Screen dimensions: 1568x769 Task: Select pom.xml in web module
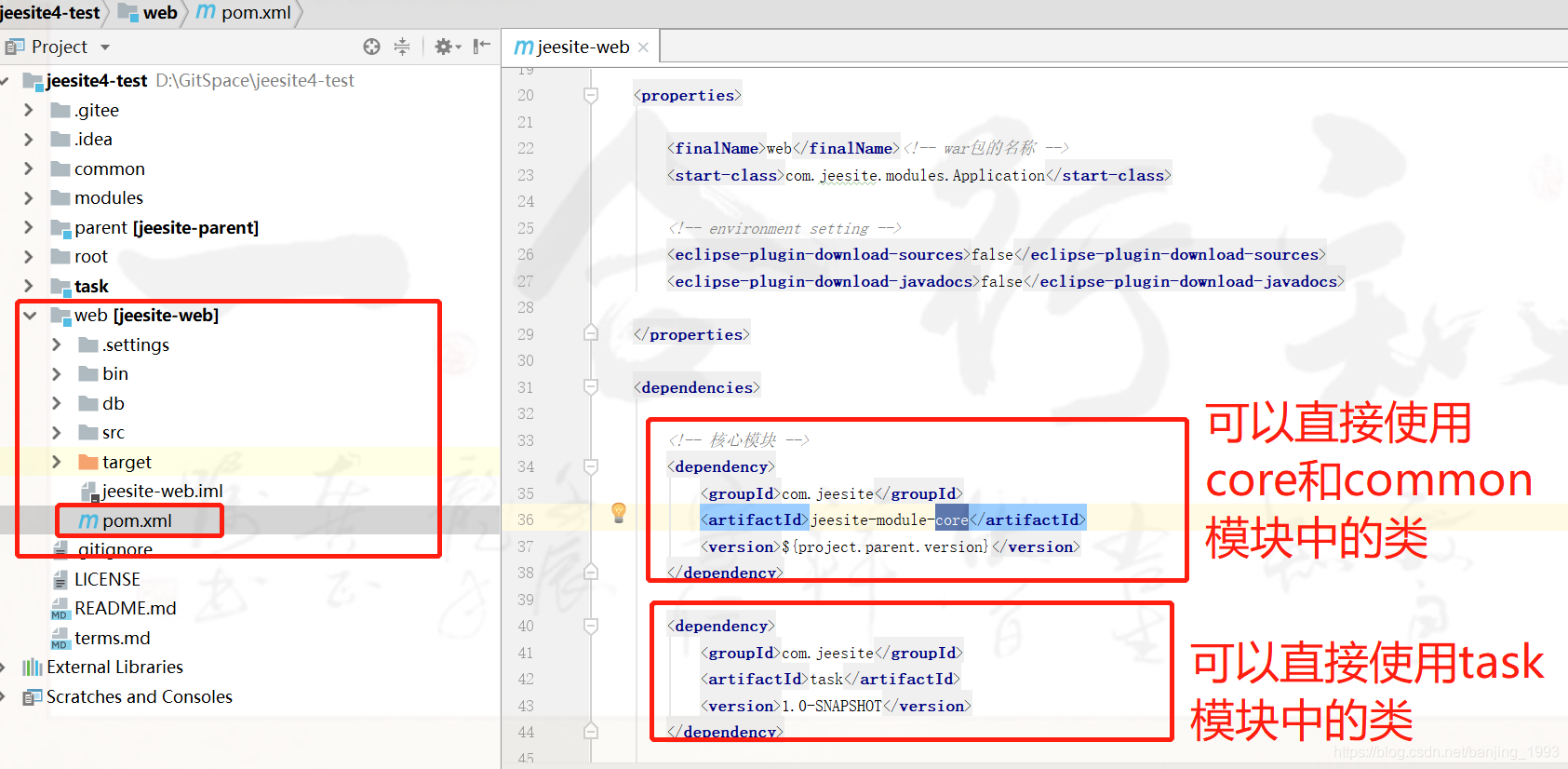tap(137, 520)
